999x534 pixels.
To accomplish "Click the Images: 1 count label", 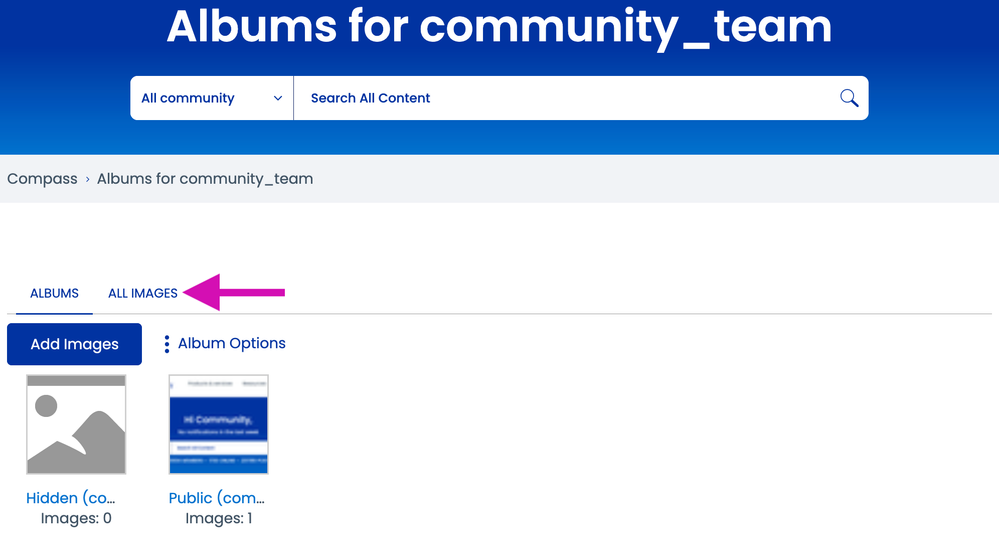I will pyautogui.click(x=218, y=518).
